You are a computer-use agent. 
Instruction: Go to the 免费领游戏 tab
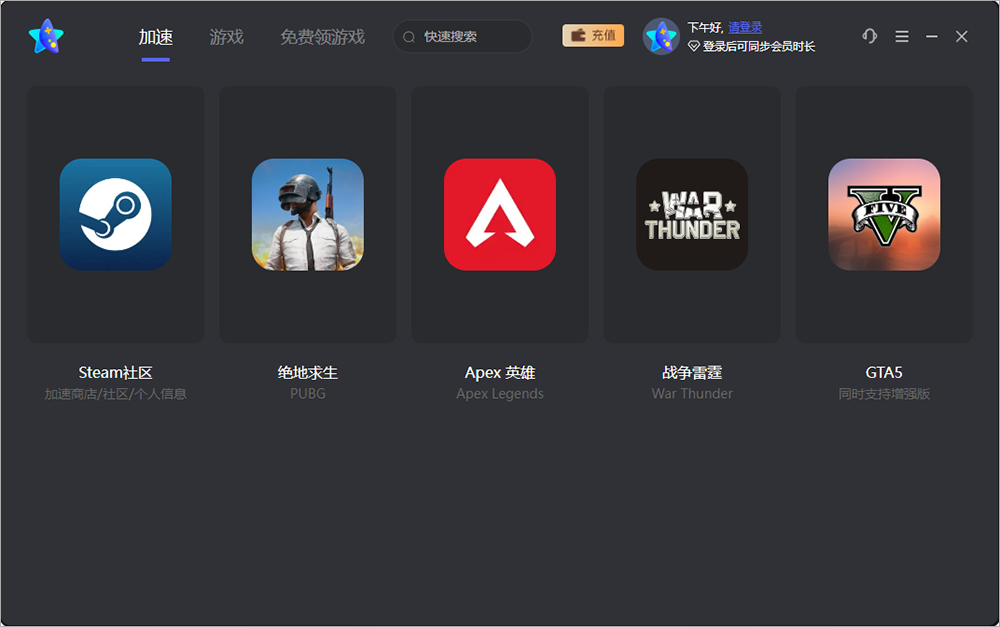[x=322, y=37]
